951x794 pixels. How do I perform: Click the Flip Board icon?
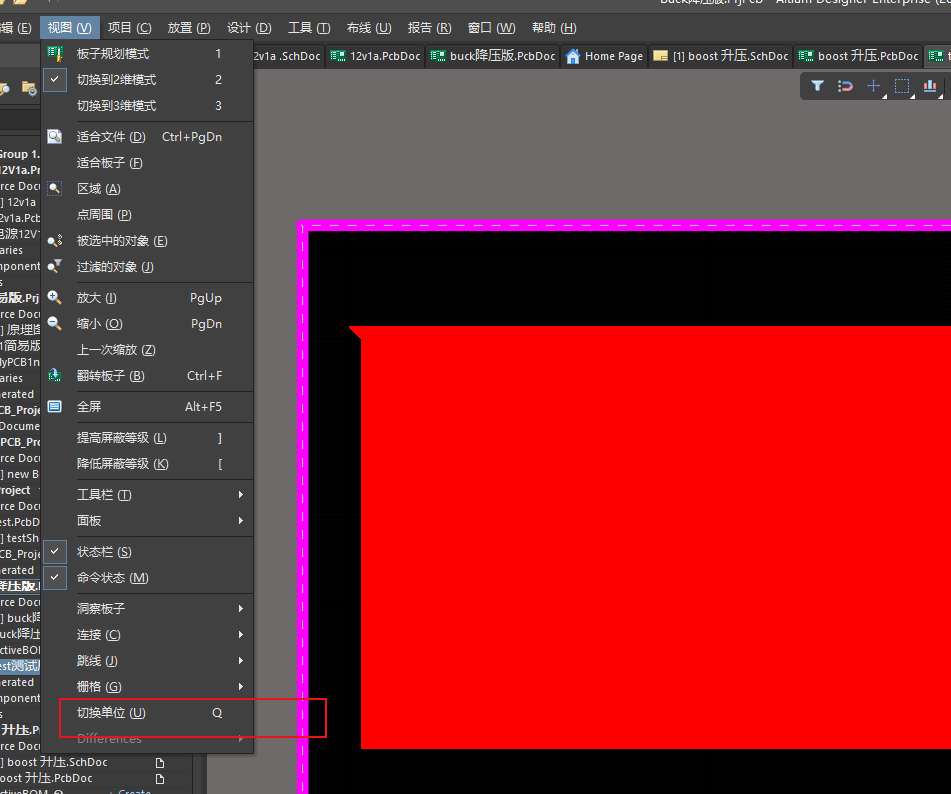click(x=55, y=375)
